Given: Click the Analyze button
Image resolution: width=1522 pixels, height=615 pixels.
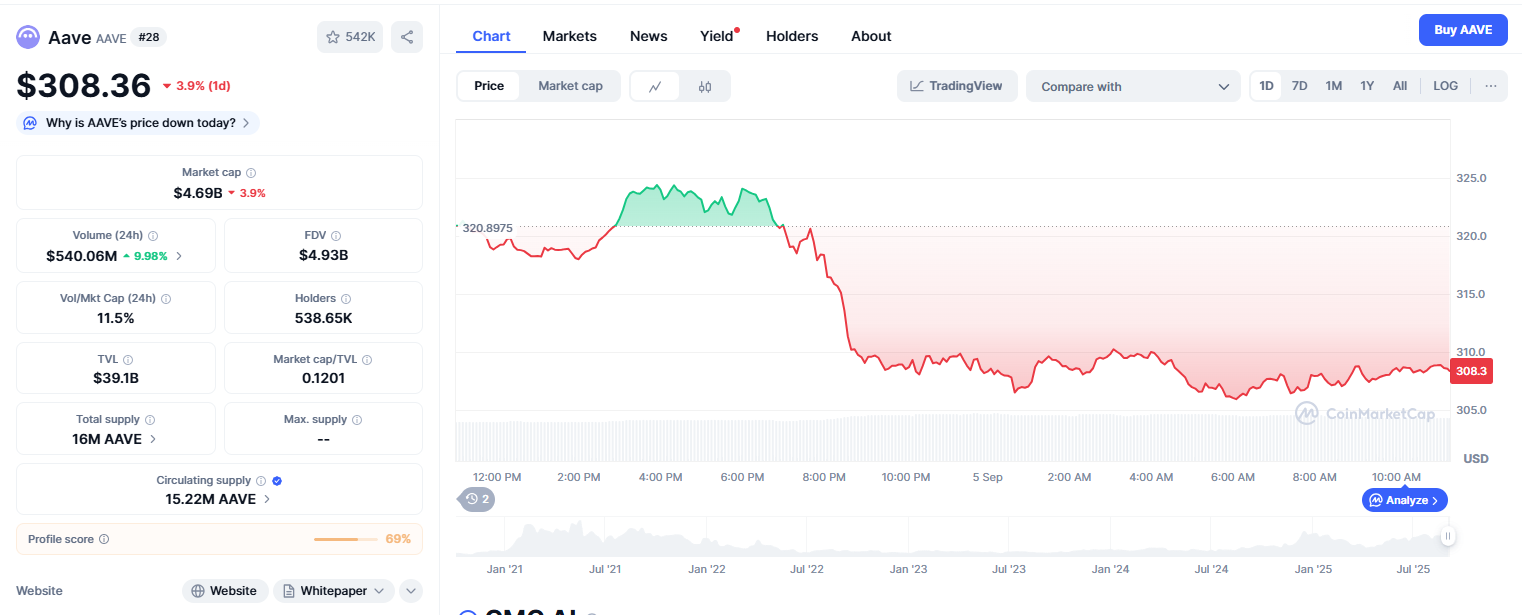Looking at the screenshot, I should click(1405, 500).
